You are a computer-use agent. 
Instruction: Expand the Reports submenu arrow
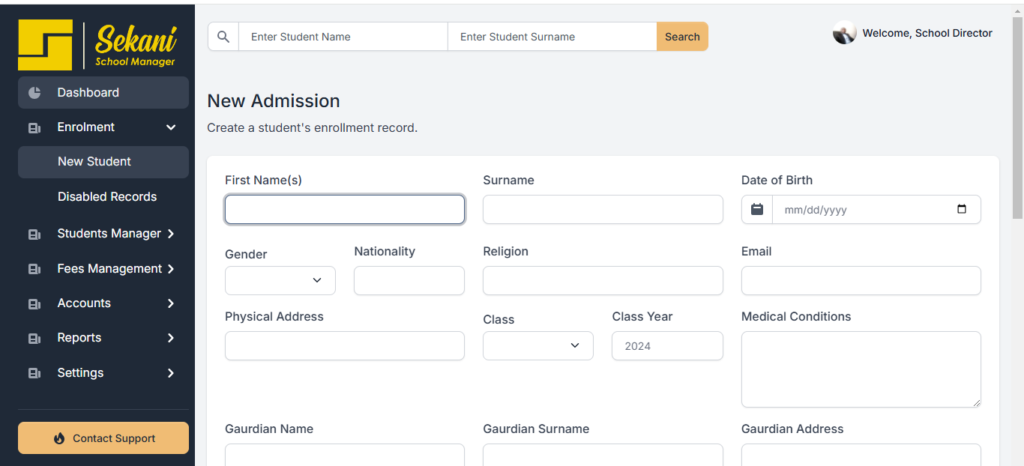170,338
